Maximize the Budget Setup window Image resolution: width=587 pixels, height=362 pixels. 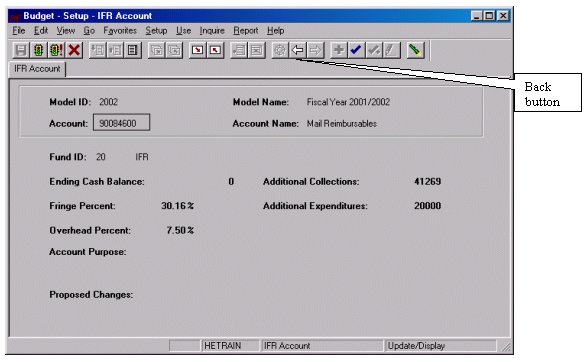(x=489, y=16)
